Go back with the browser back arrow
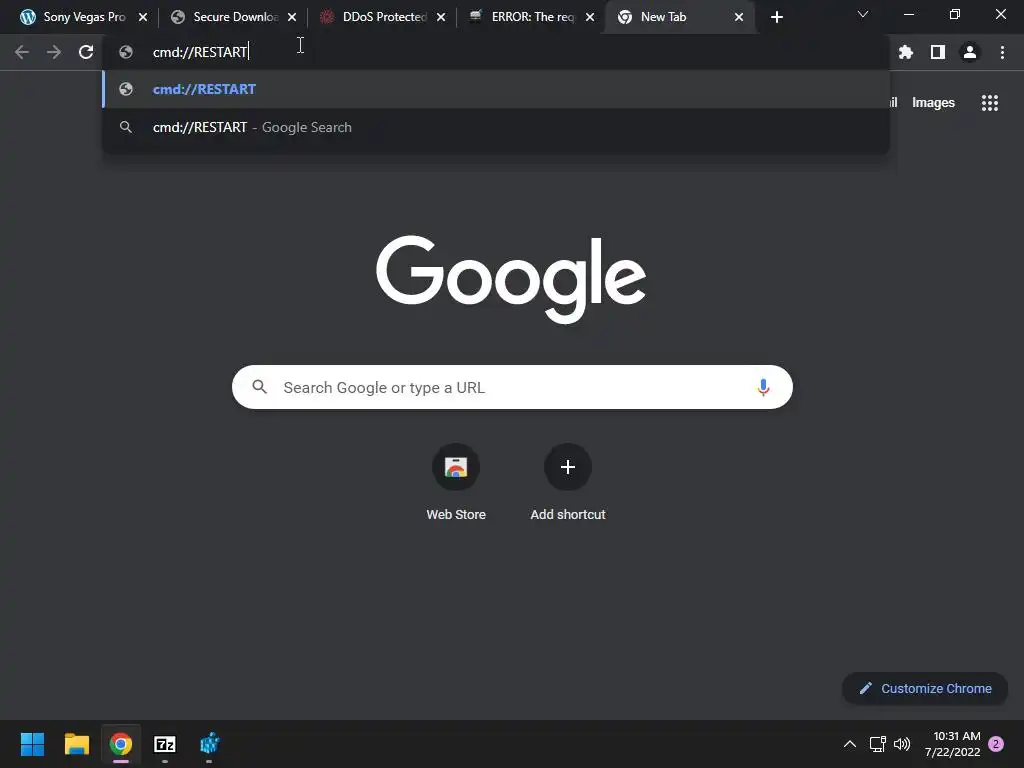Screen dimensions: 1024x768 (x=22, y=52)
